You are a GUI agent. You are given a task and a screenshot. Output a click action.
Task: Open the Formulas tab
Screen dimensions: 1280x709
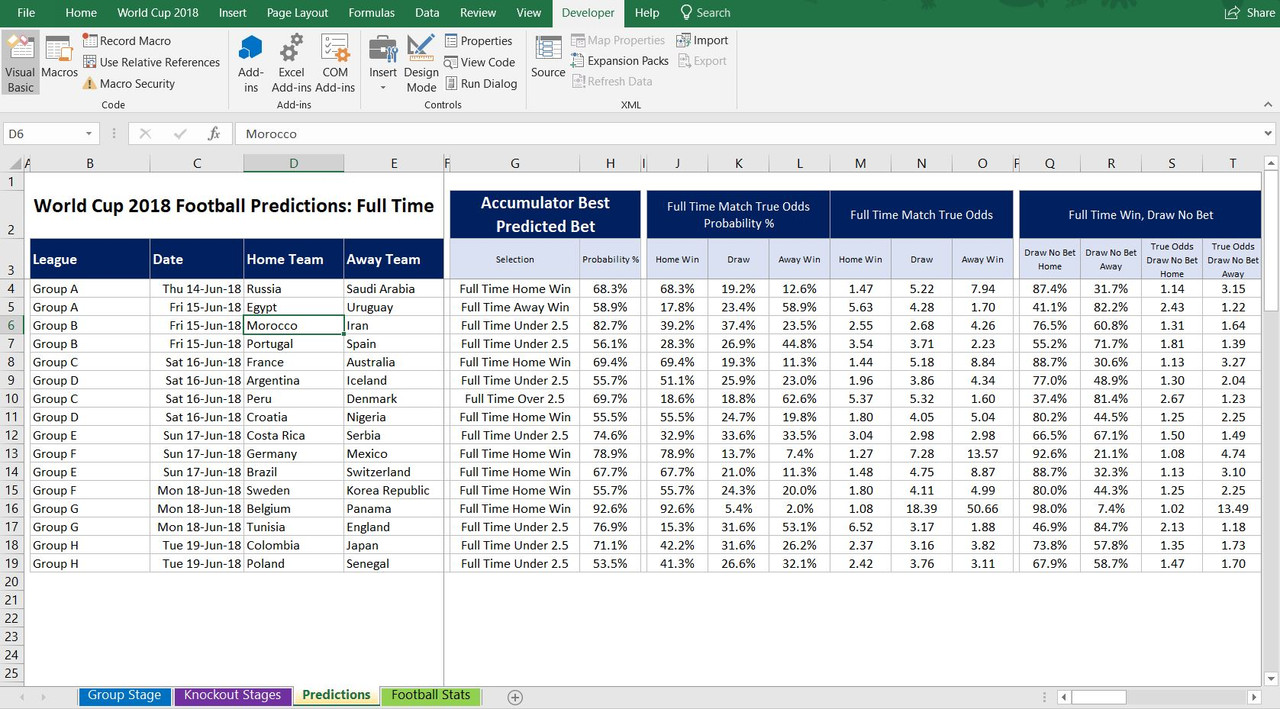[x=371, y=13]
